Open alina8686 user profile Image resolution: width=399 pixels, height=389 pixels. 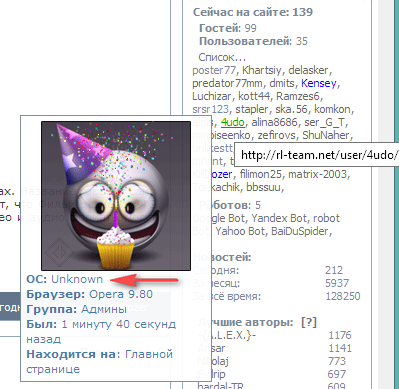pos(274,122)
